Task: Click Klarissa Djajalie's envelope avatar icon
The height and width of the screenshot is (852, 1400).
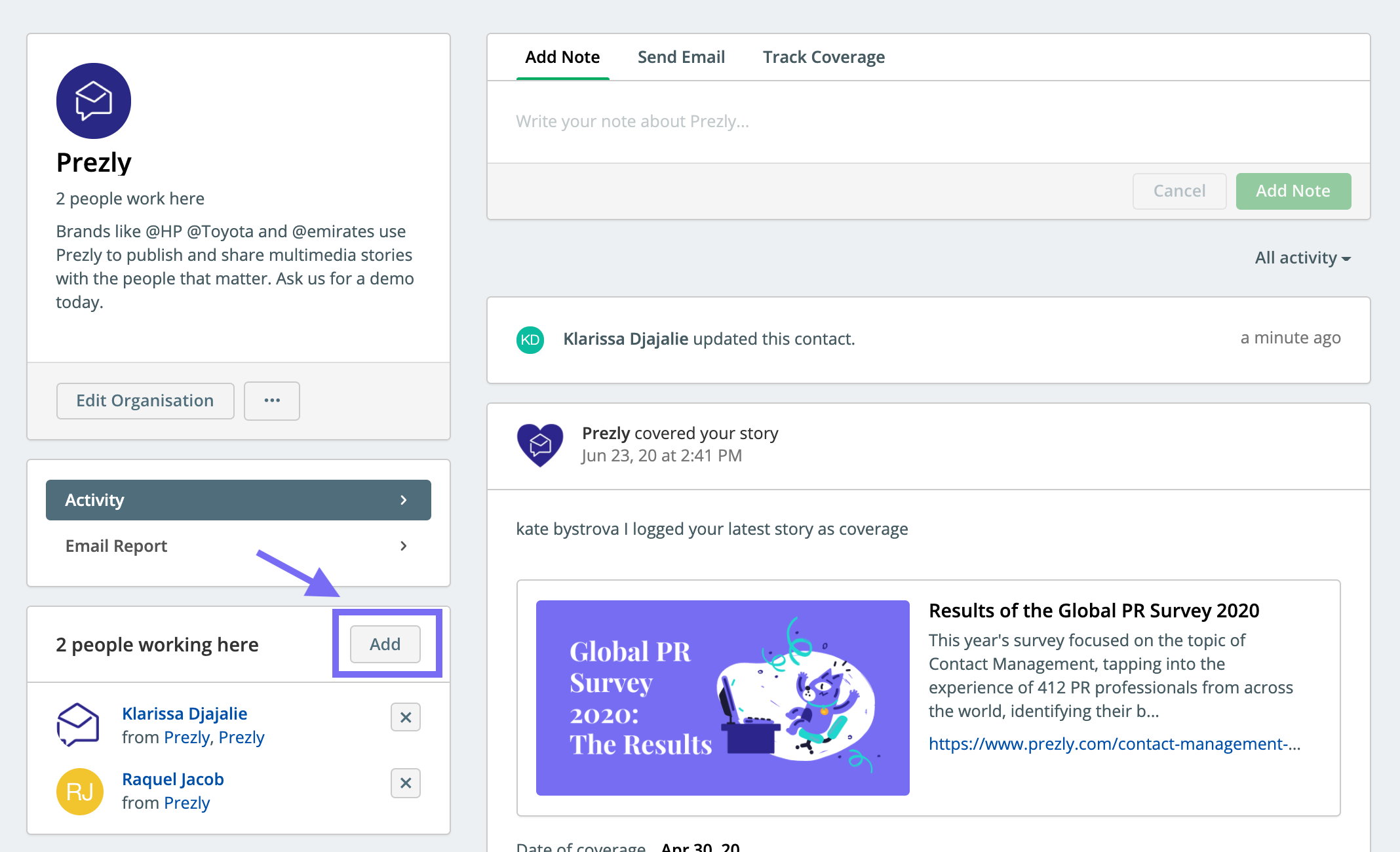Action: click(x=79, y=725)
